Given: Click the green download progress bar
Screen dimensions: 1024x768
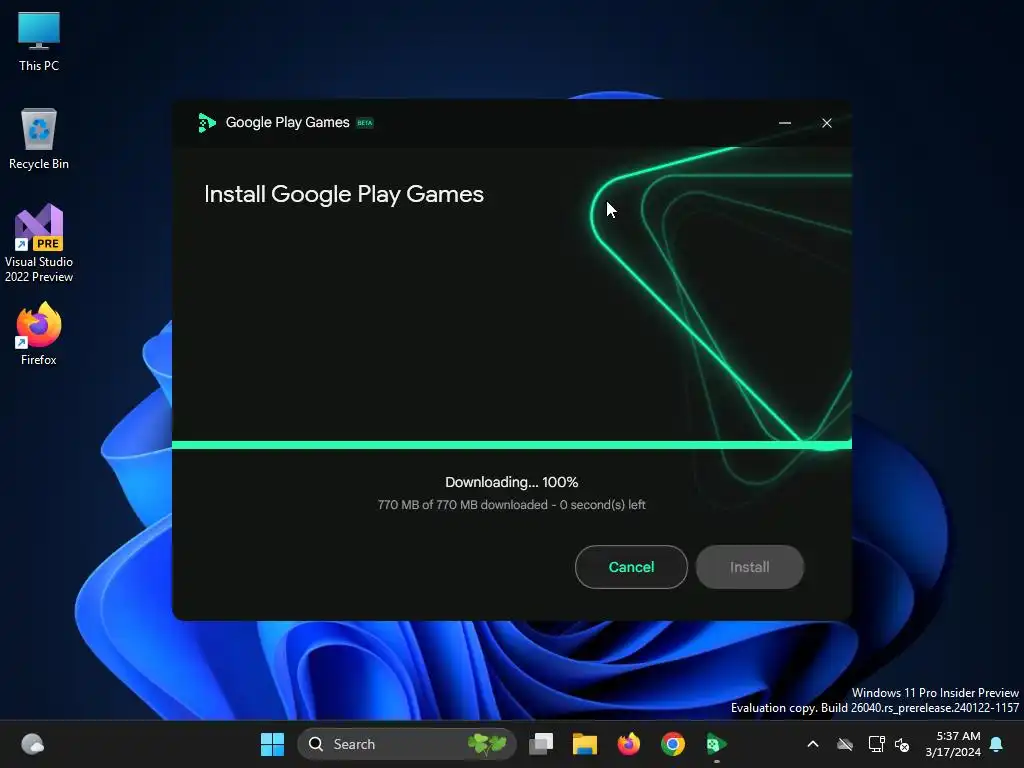Looking at the screenshot, I should click(x=511, y=445).
